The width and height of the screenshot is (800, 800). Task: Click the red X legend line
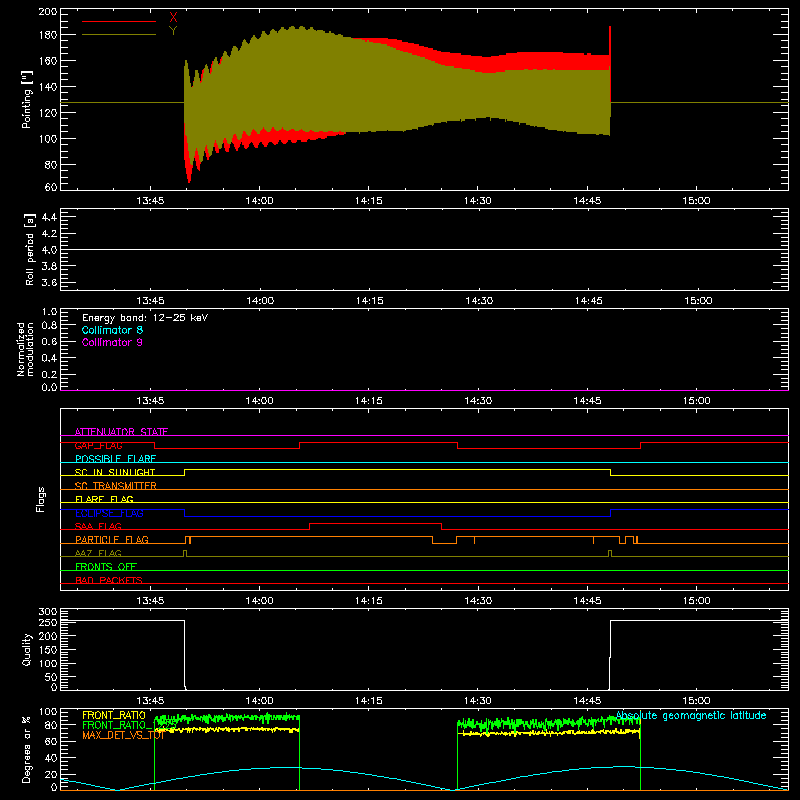(119, 21)
